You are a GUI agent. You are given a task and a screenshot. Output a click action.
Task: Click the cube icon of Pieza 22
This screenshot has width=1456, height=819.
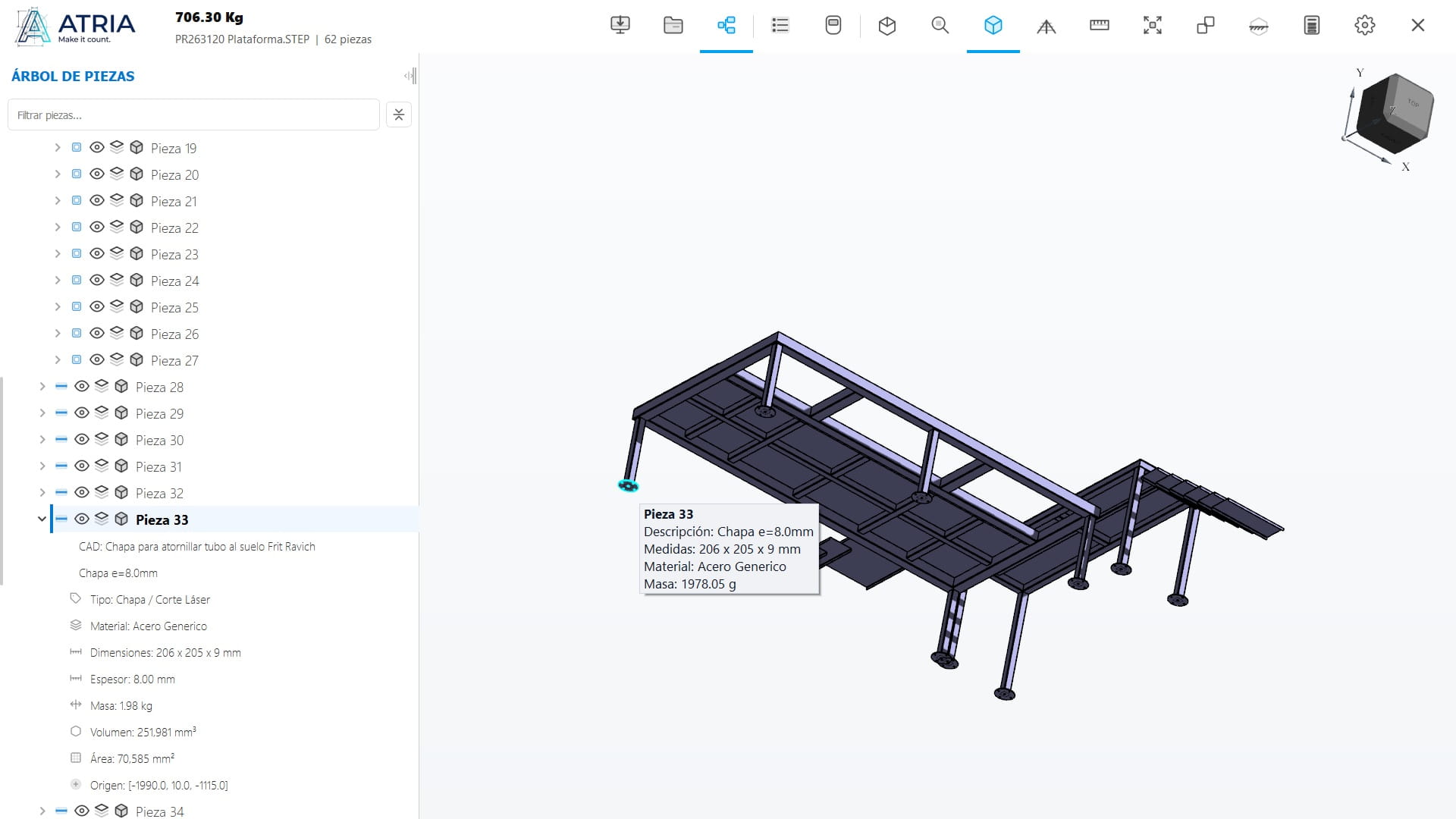point(136,227)
